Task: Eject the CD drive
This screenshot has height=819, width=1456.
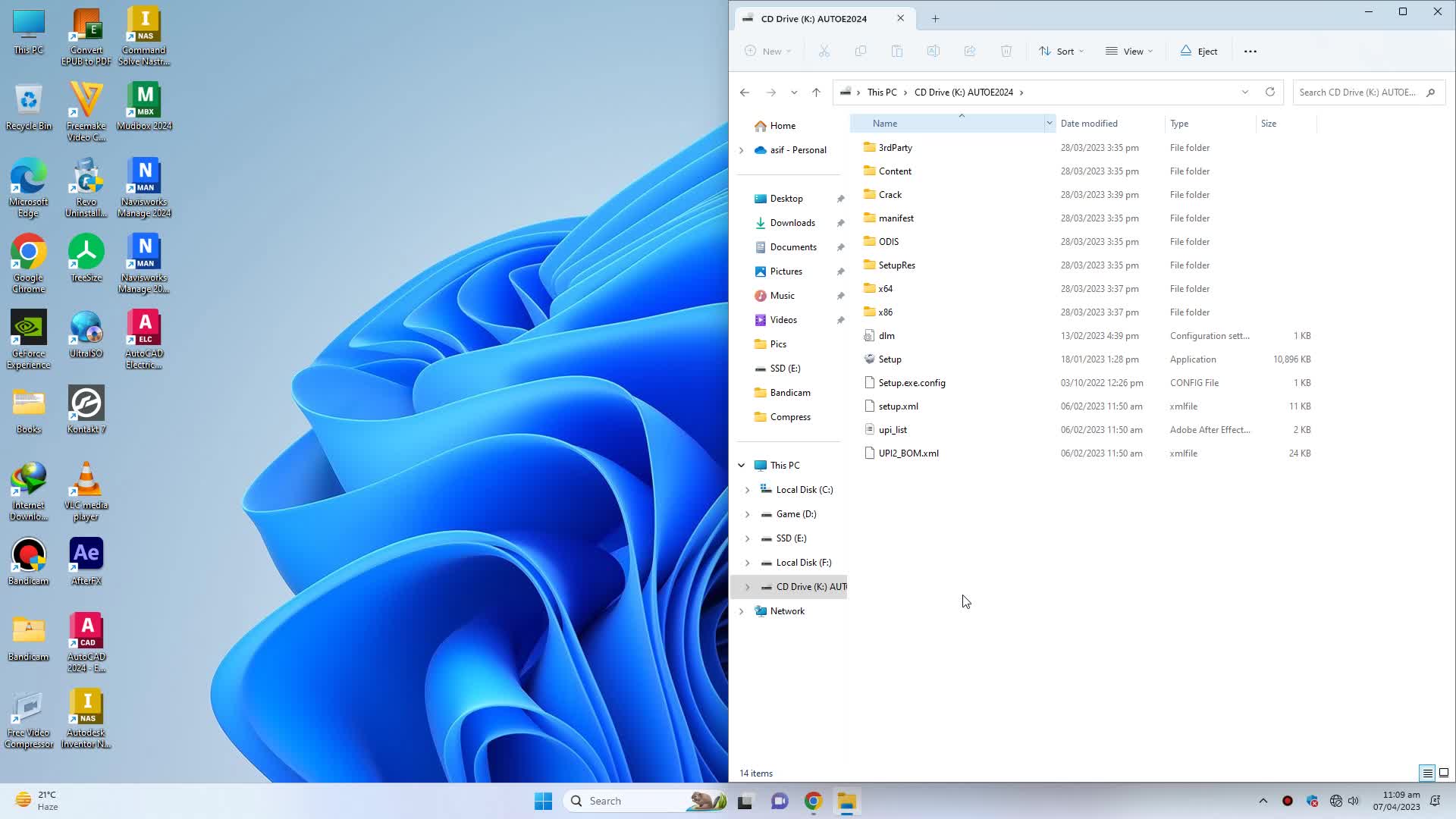Action: tap(1199, 52)
